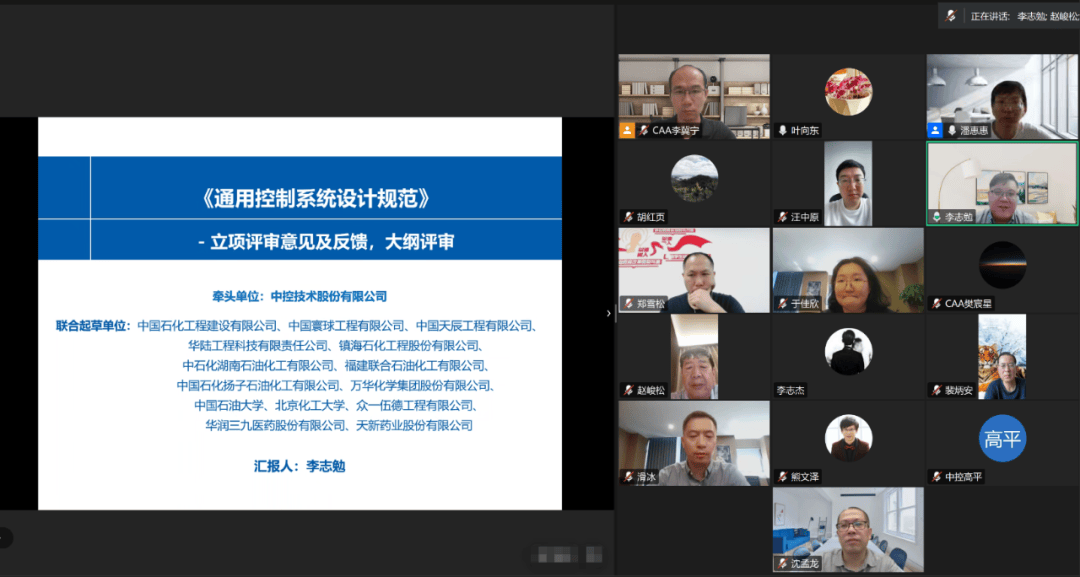Viewport: 1080px width, 577px height.
Task: Click the slide title 《通用控制系统设计规范》
Action: click(315, 198)
